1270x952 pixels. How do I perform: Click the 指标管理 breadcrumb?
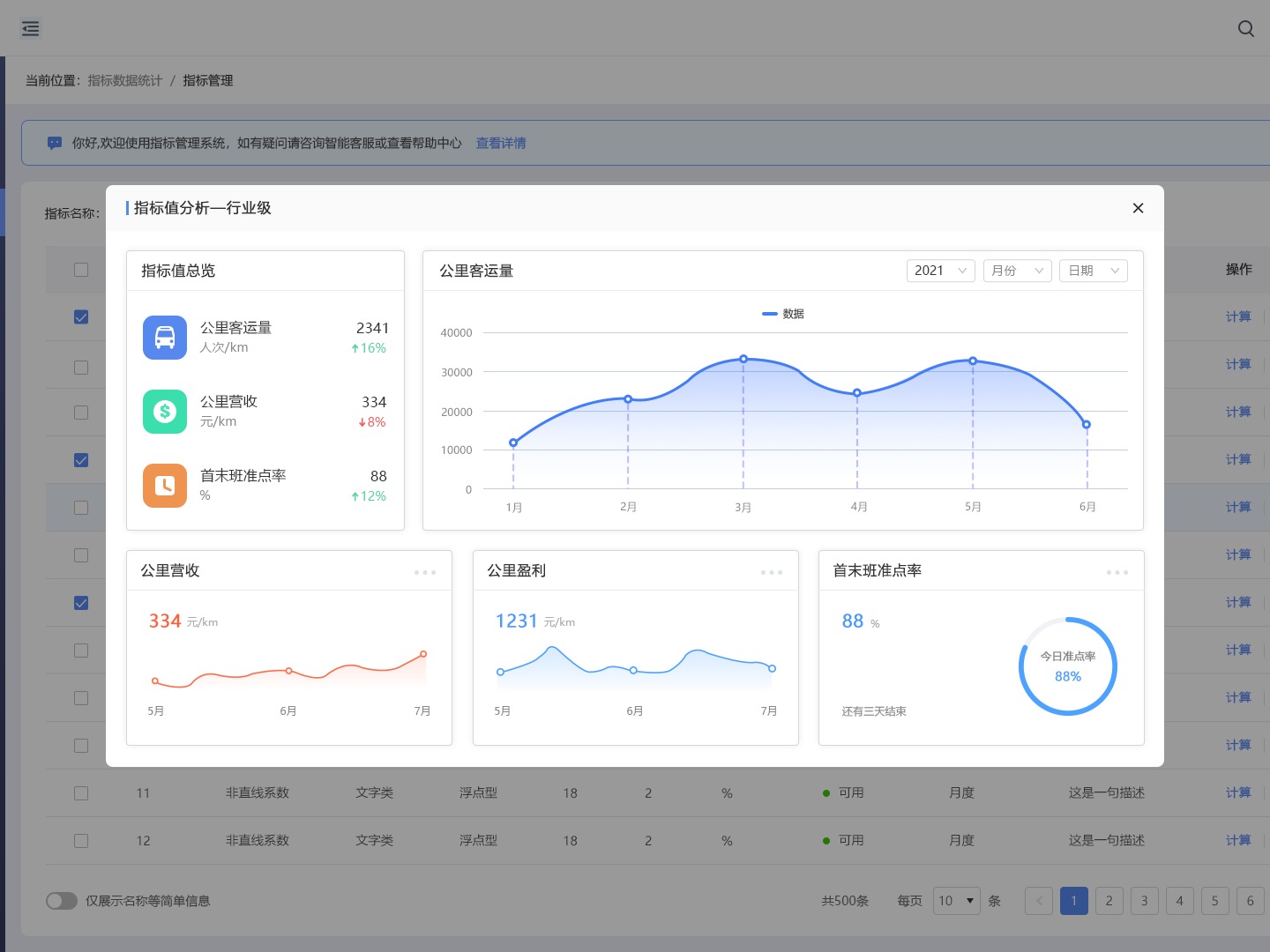208,80
